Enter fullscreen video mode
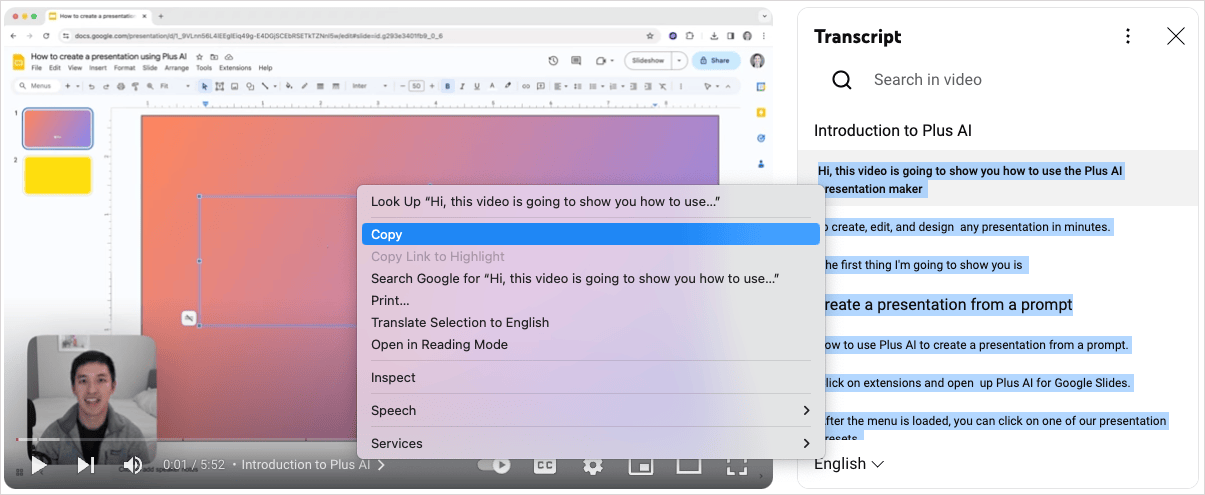This screenshot has width=1205, height=495. pyautogui.click(x=736, y=465)
